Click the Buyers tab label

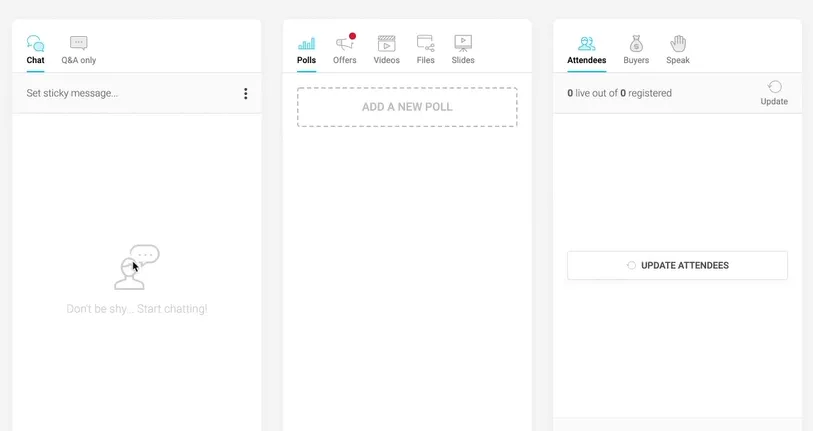[x=636, y=60]
